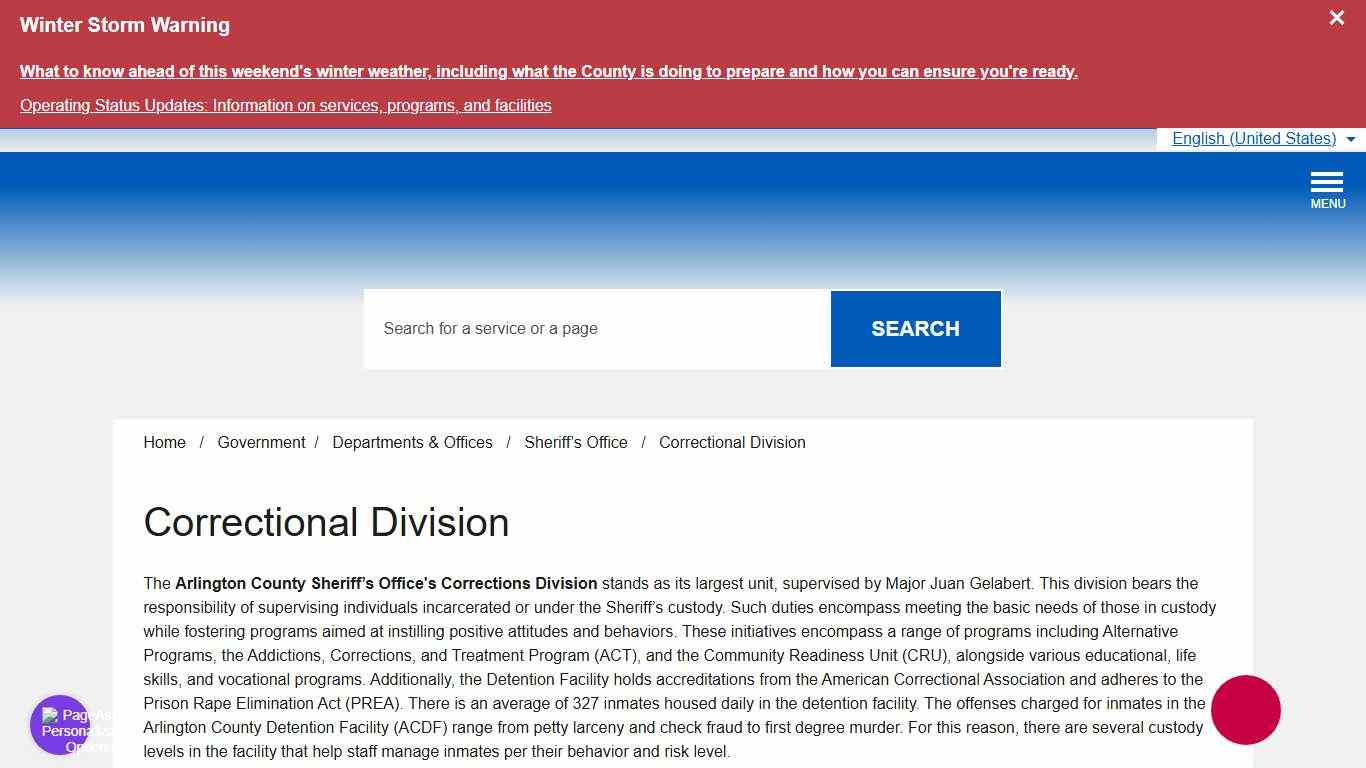Visit the Sheriff's Office breadcrumb link
This screenshot has height=768, width=1366.
click(576, 442)
